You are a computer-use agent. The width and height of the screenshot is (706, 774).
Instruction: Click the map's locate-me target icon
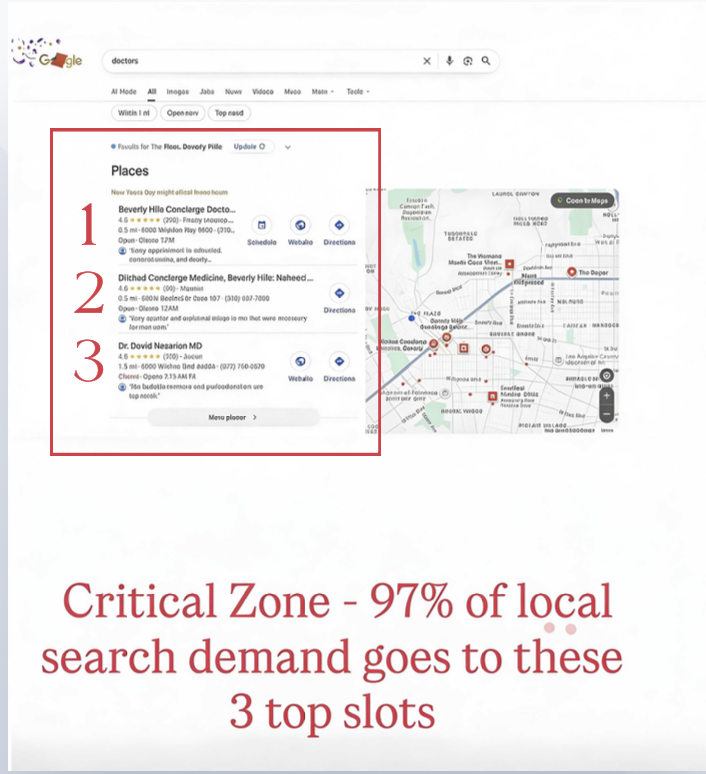pos(606,376)
